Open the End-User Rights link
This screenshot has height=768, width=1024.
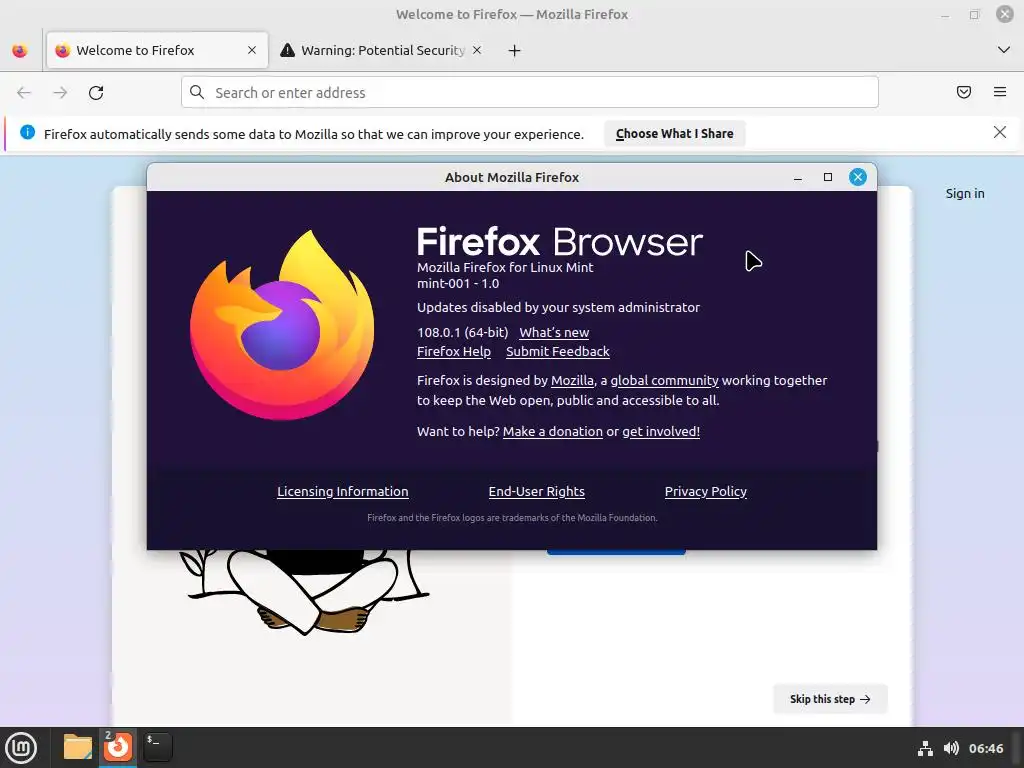537,492
